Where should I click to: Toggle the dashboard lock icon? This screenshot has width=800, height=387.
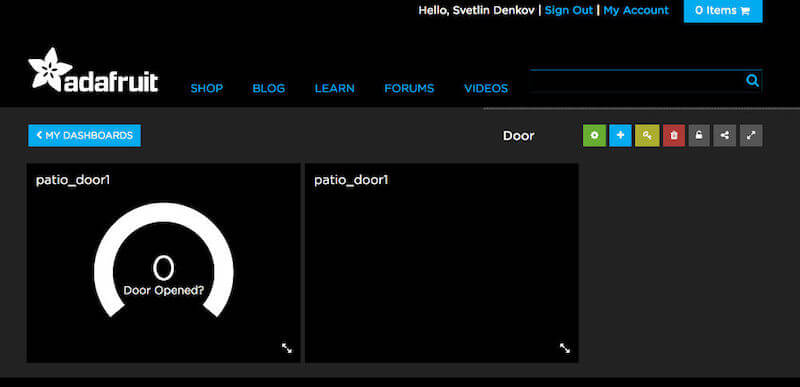click(699, 136)
